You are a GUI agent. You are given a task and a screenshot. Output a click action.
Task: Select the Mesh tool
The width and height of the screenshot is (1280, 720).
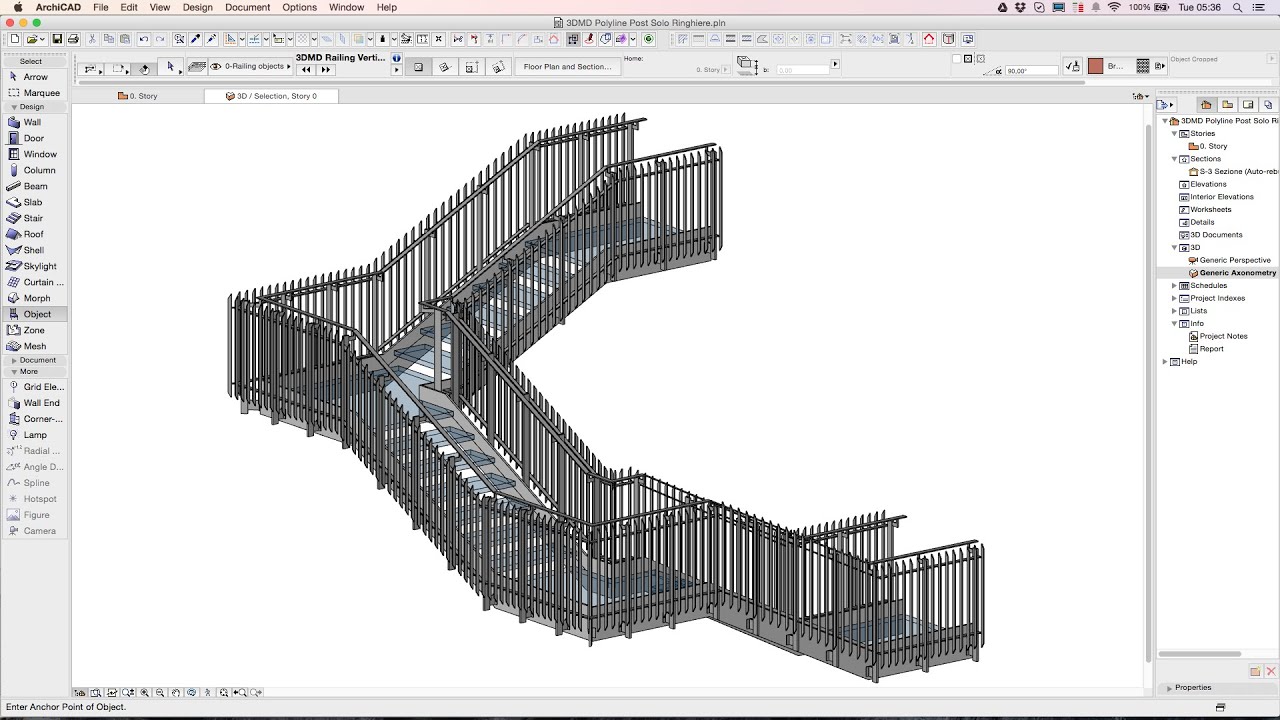34,346
